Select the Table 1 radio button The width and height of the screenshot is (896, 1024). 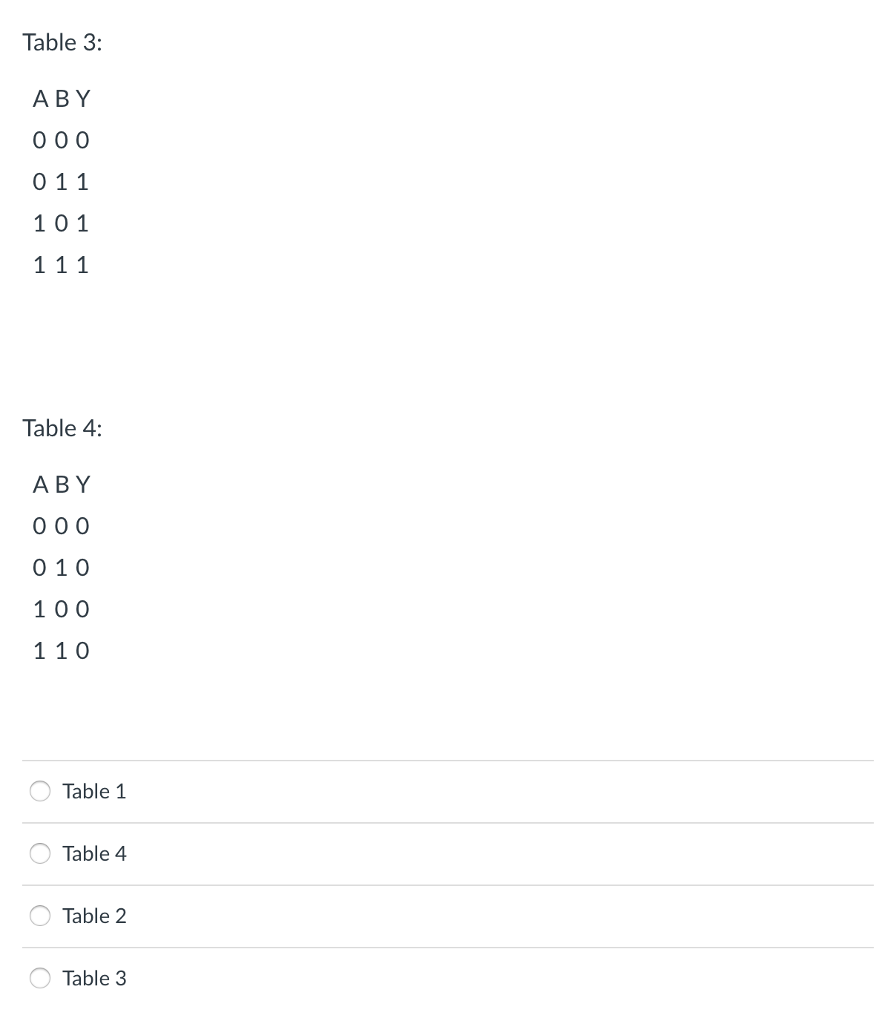(40, 791)
